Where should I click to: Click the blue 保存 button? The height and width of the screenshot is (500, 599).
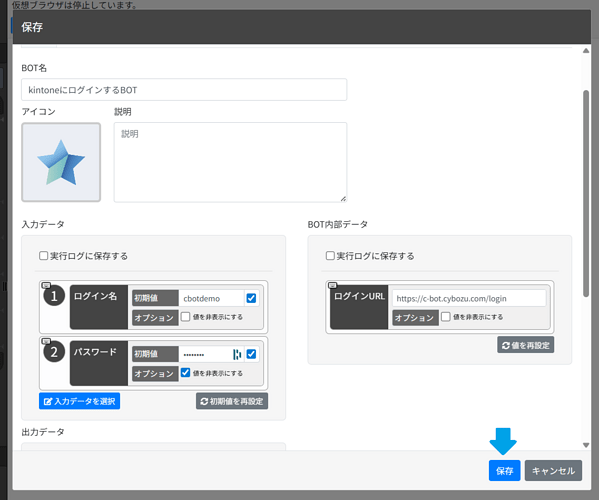504,471
